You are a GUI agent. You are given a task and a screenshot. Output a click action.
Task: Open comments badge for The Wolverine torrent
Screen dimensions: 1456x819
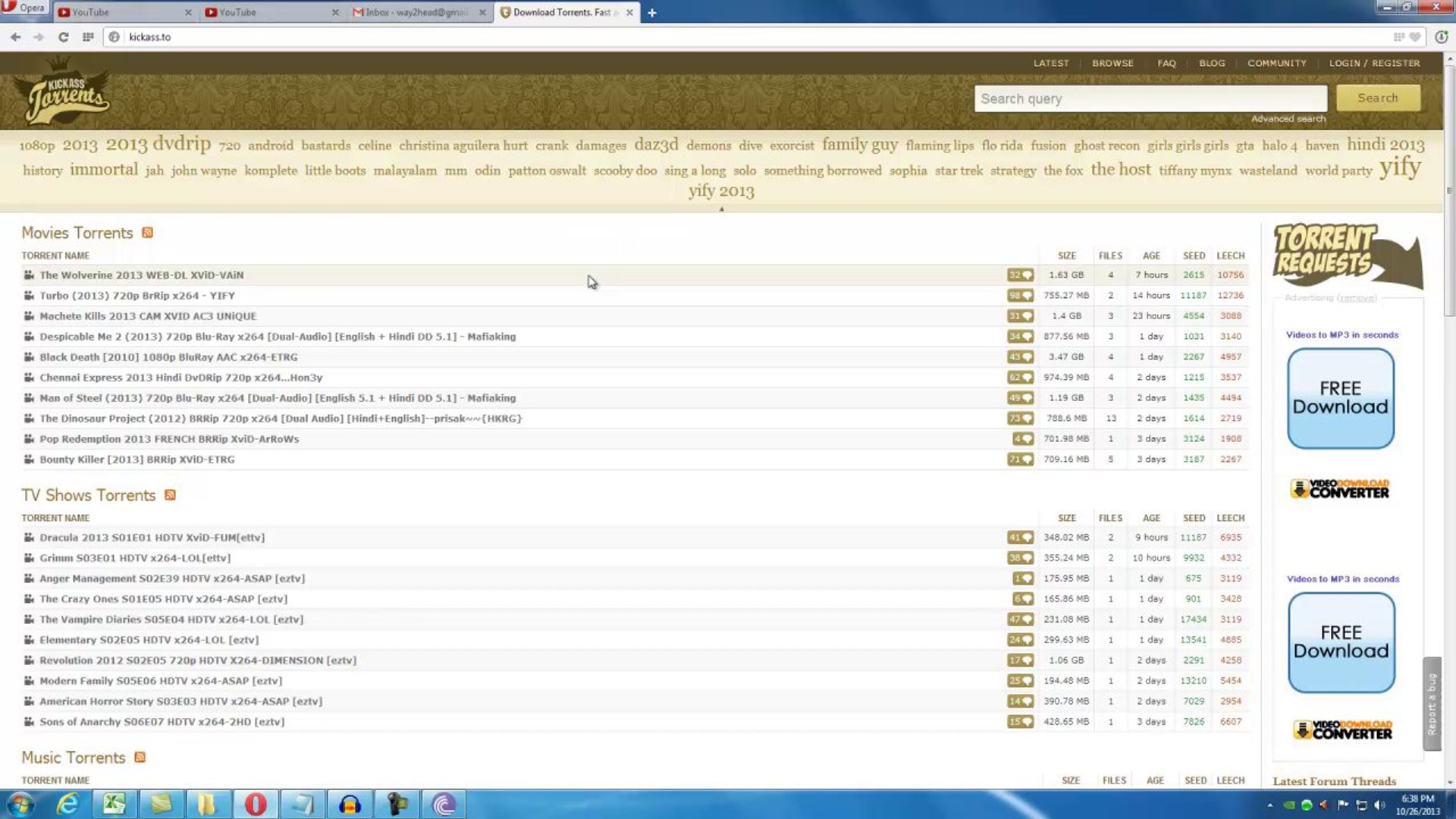coord(1020,275)
